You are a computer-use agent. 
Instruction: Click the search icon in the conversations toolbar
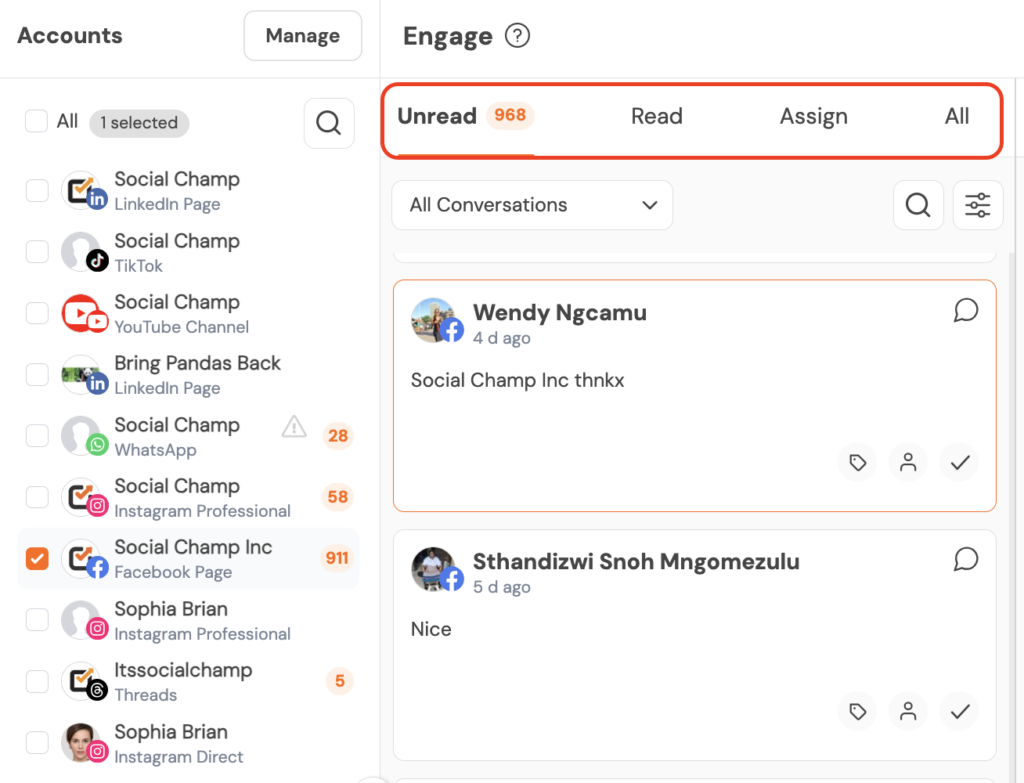pos(917,205)
